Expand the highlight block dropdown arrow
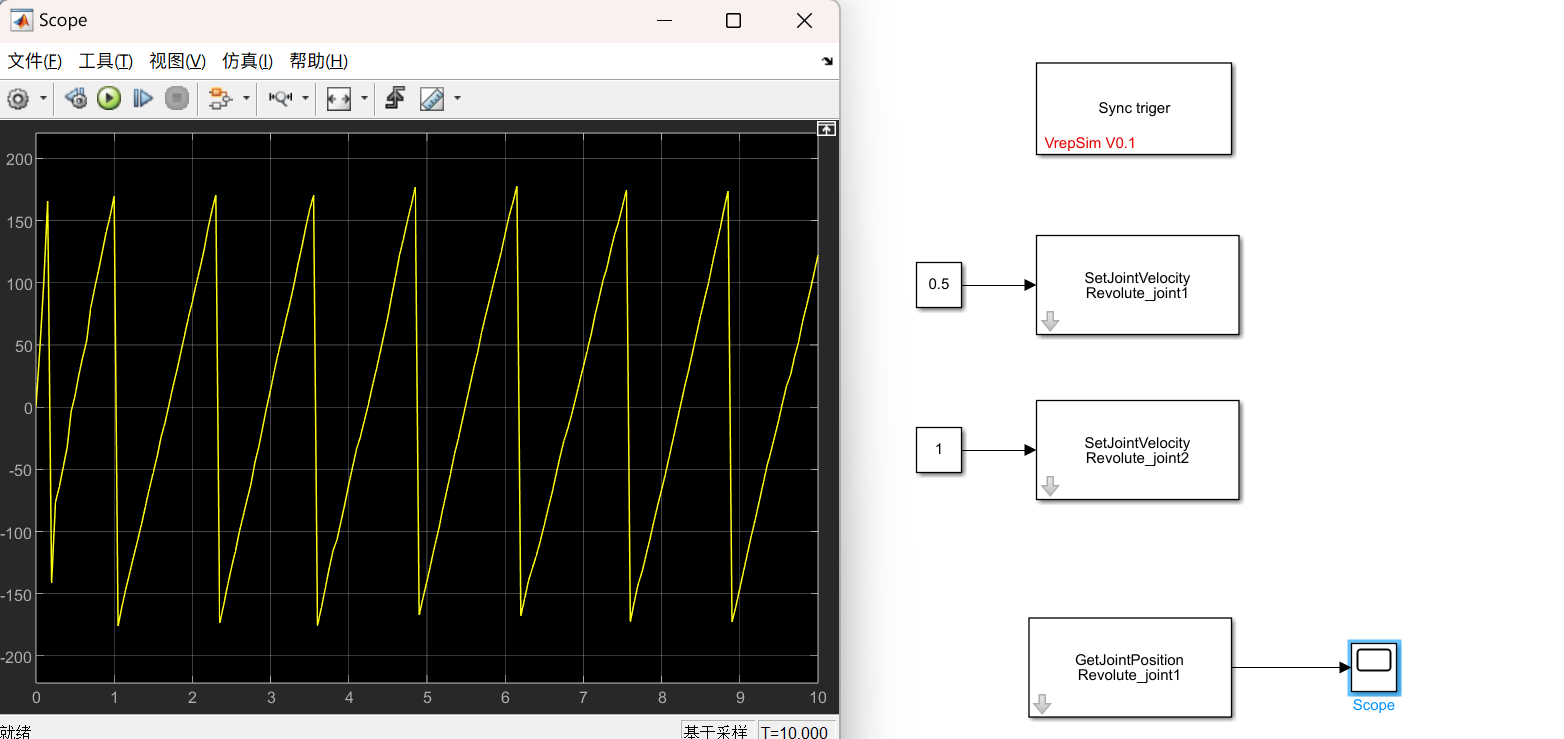Image resolution: width=1564 pixels, height=739 pixels. click(x=246, y=98)
